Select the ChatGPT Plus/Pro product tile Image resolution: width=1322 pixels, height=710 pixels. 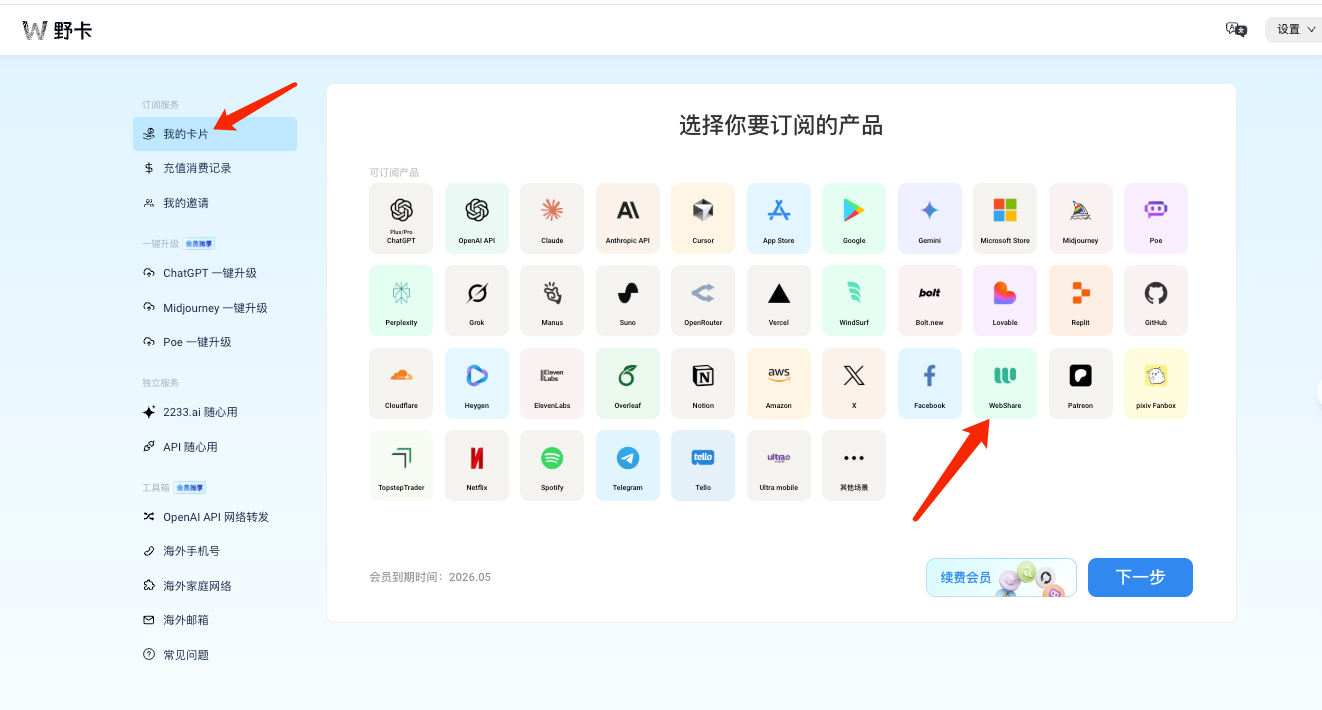pos(401,218)
